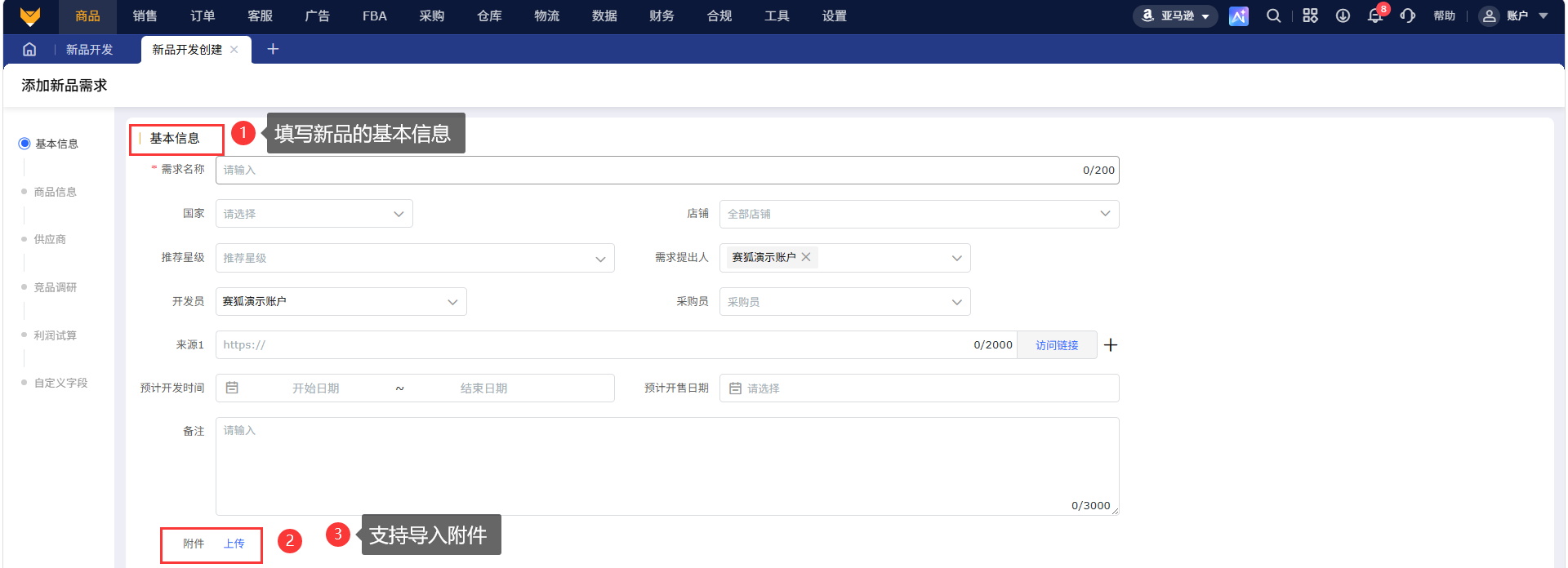Open the apps grid icon
This screenshot has height=568, width=1568.
1310,16
